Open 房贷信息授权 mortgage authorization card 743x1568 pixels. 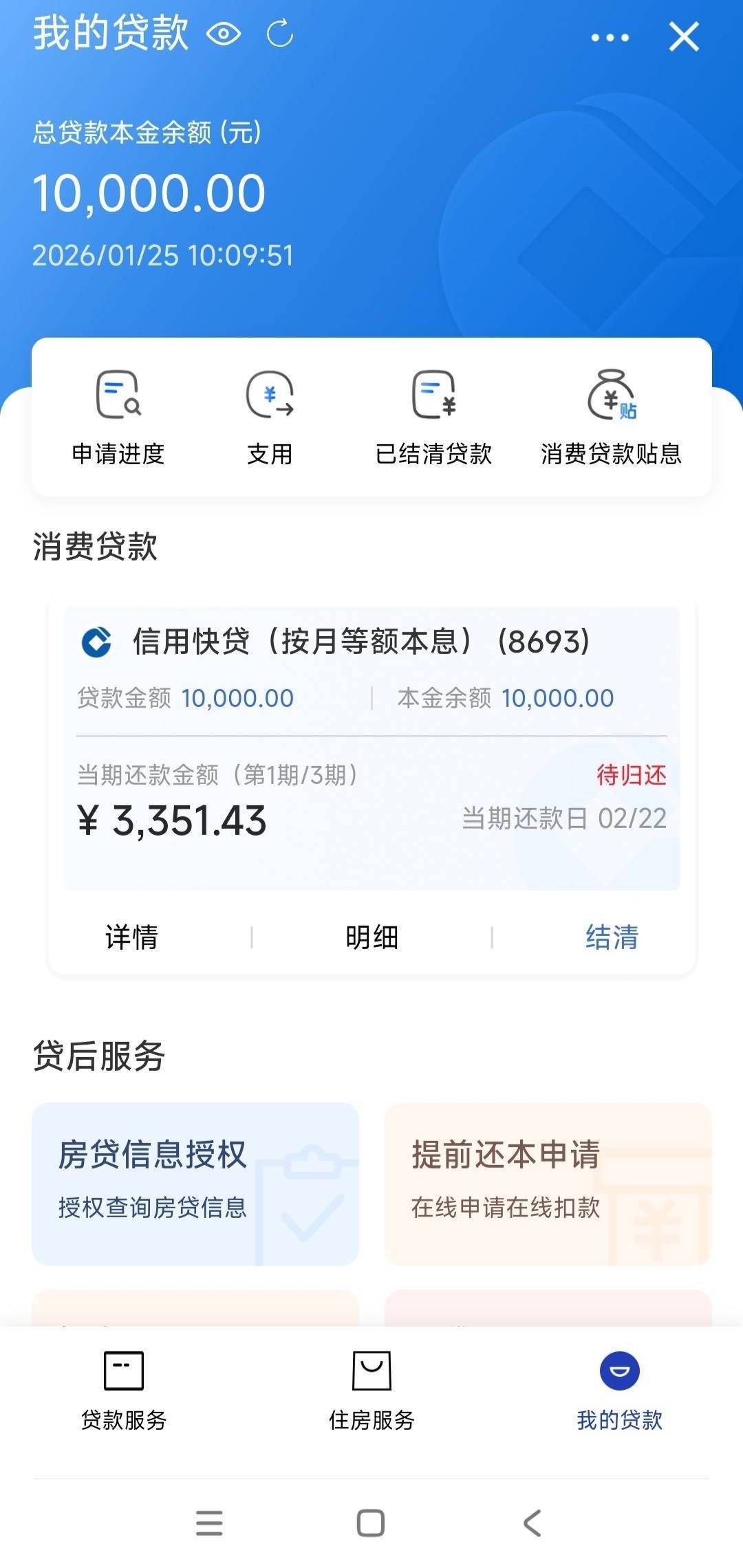tap(195, 1183)
